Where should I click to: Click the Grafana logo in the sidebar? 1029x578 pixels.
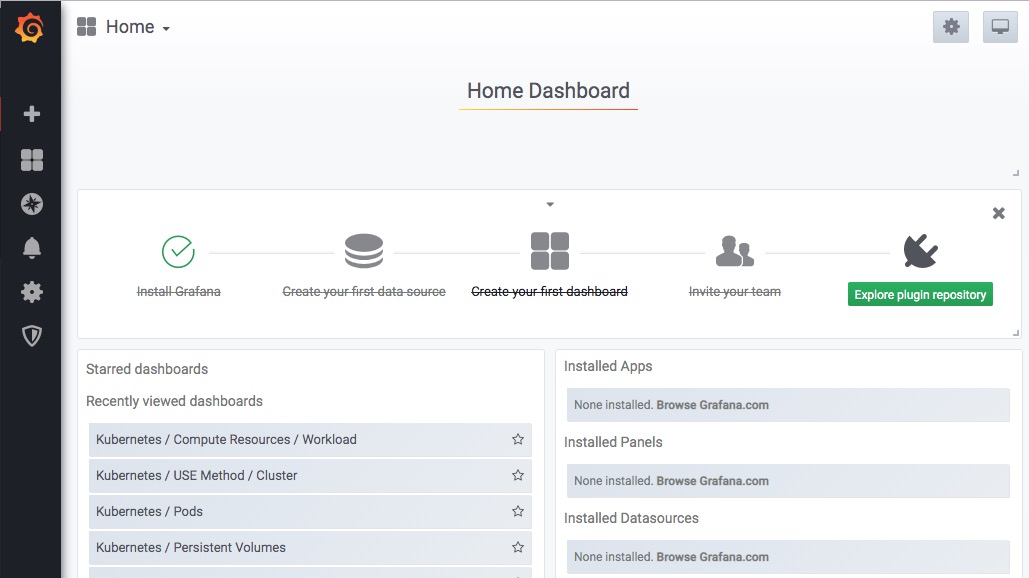click(30, 28)
